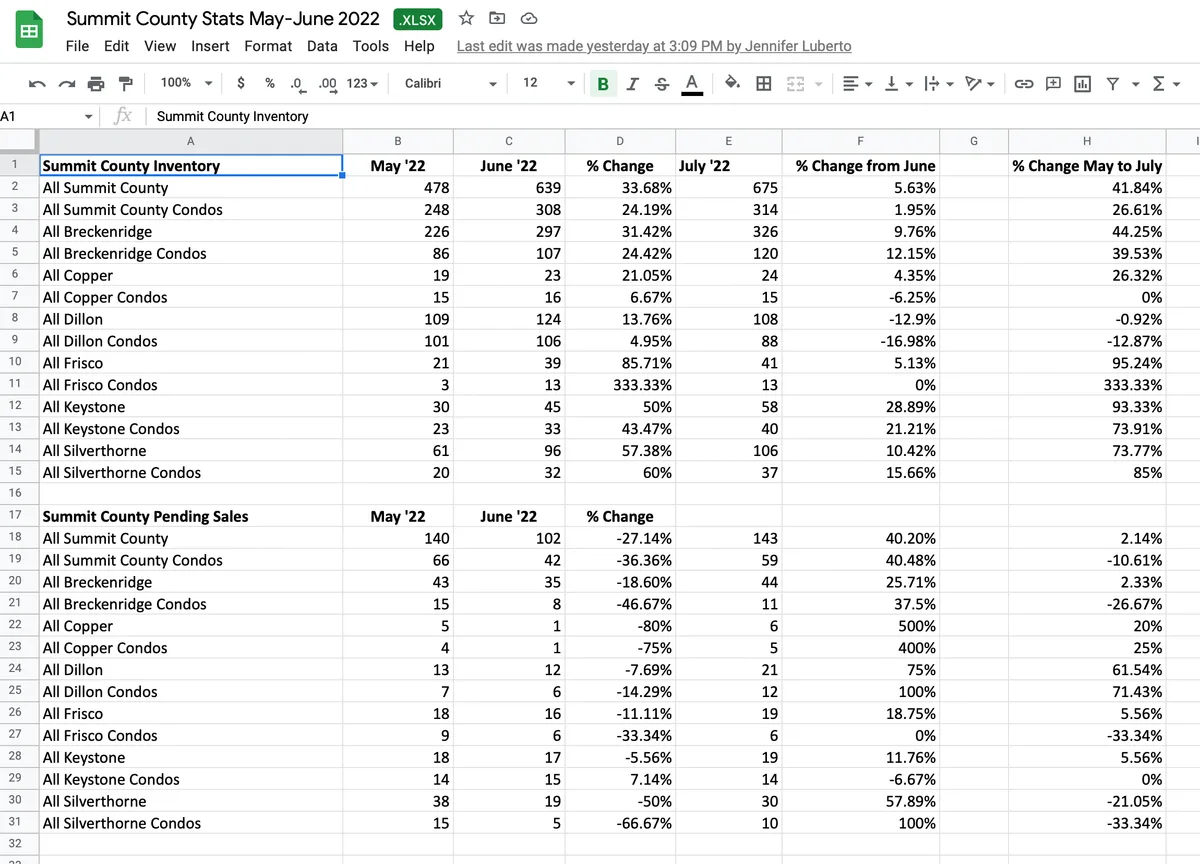Open the Edit menu
The height and width of the screenshot is (864, 1200).
[x=116, y=46]
